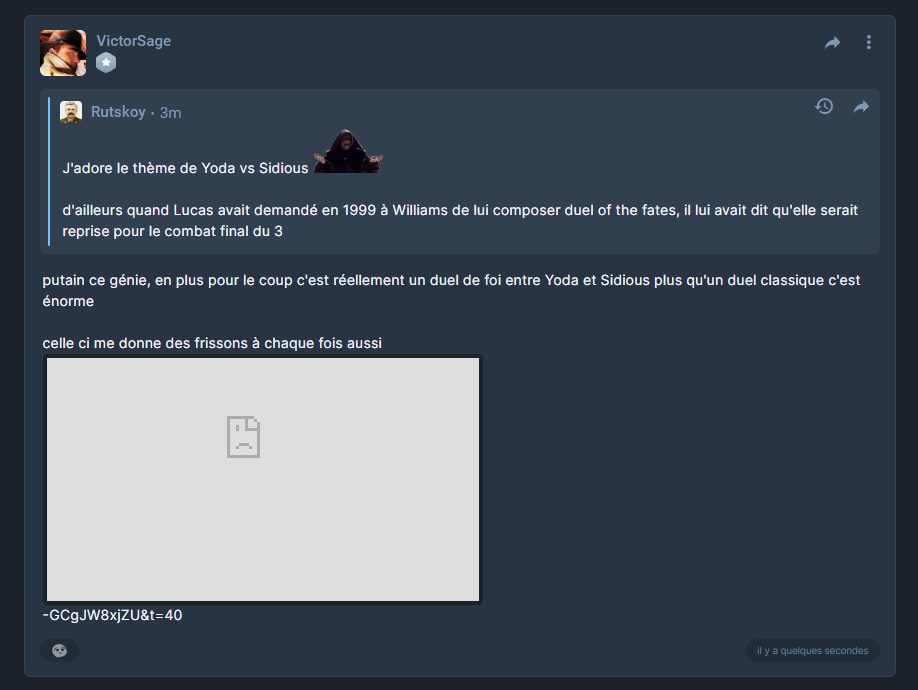Open the three-dot post options menu
The image size is (918, 690).
point(869,42)
